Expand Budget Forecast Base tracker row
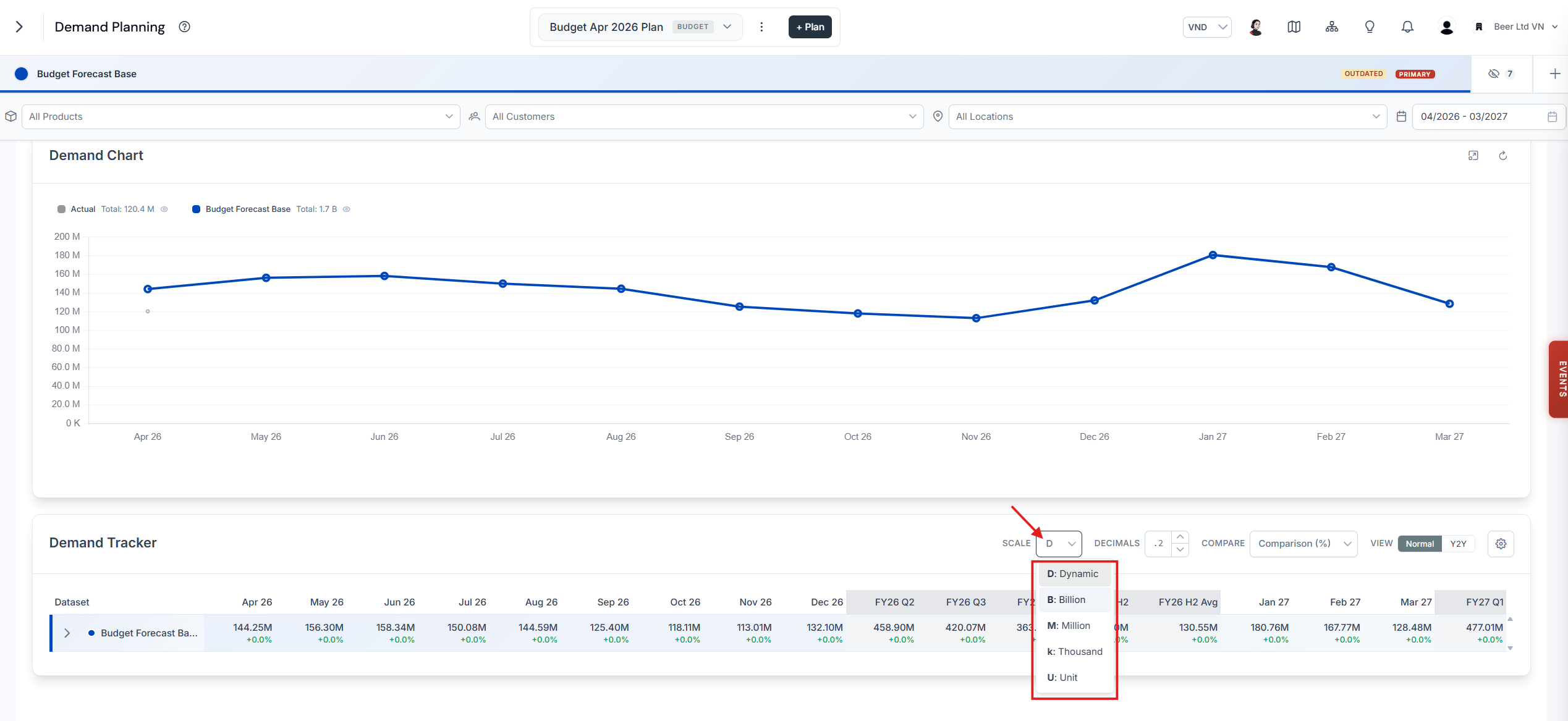 pyautogui.click(x=67, y=633)
